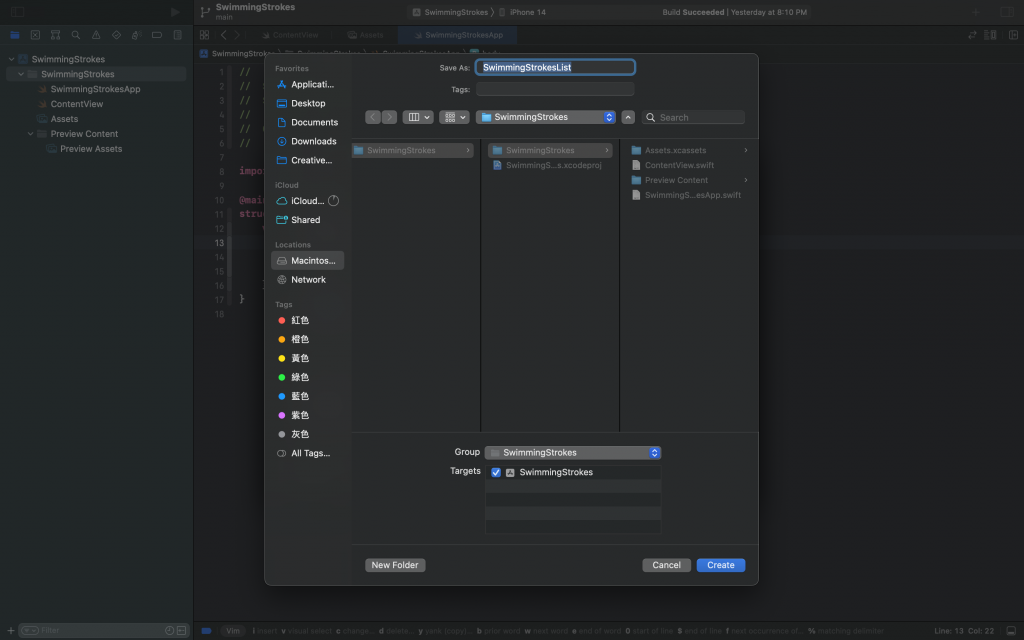
Task: Select Downloads in Favorites sidebar
Action: pyautogui.click(x=307, y=141)
